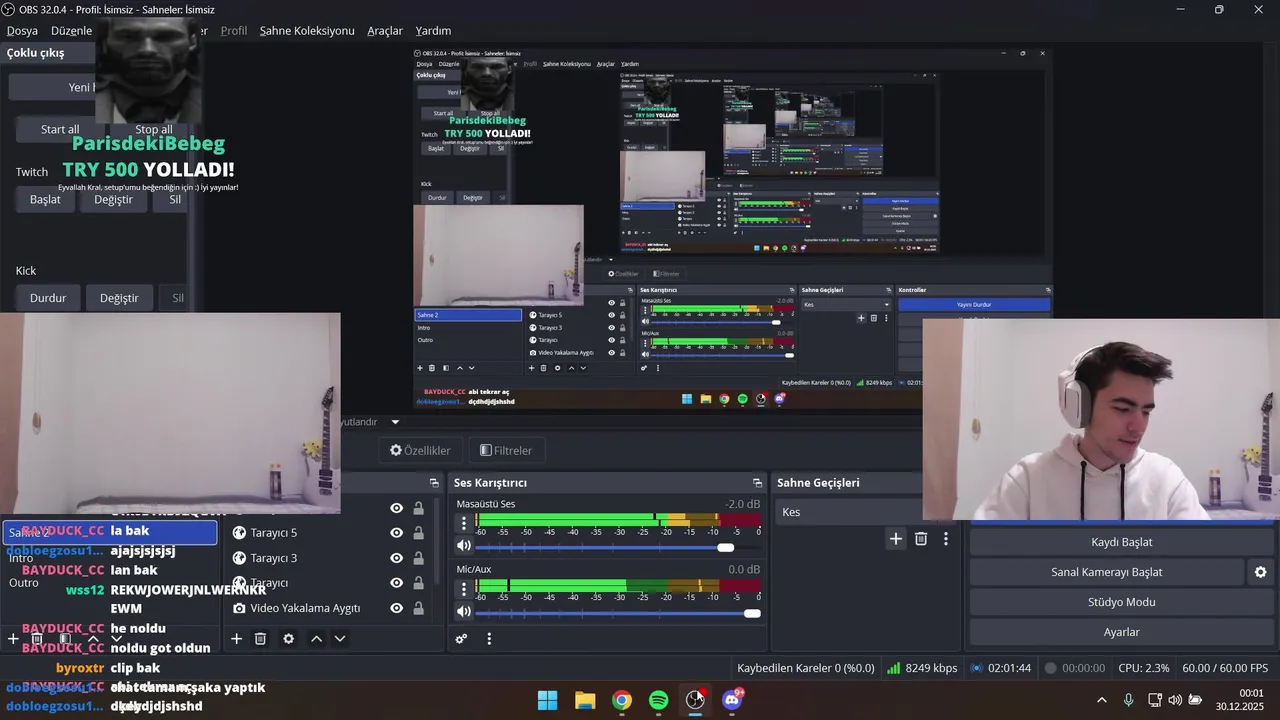Expand hidden system tray icons chevron
Viewport: 1280px width, 720px height.
point(1102,700)
